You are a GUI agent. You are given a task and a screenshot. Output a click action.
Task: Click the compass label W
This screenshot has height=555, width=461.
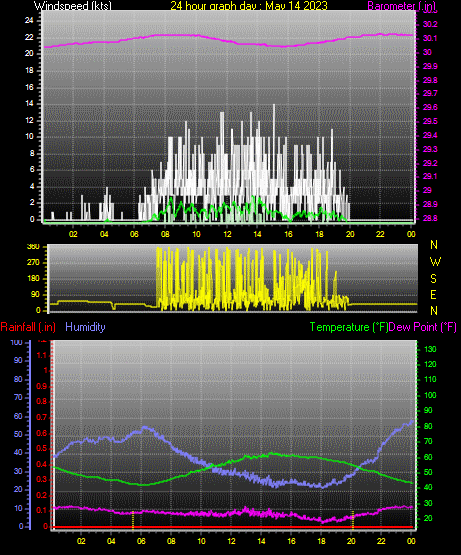(x=435, y=262)
